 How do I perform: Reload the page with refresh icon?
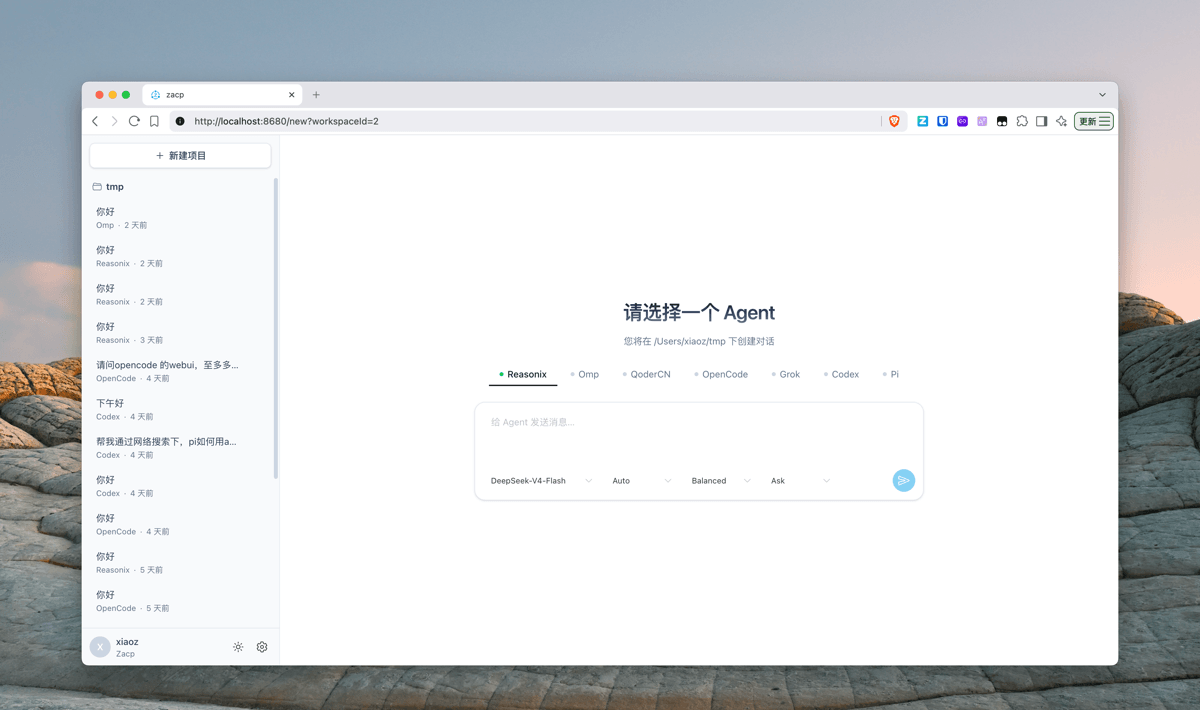point(134,121)
